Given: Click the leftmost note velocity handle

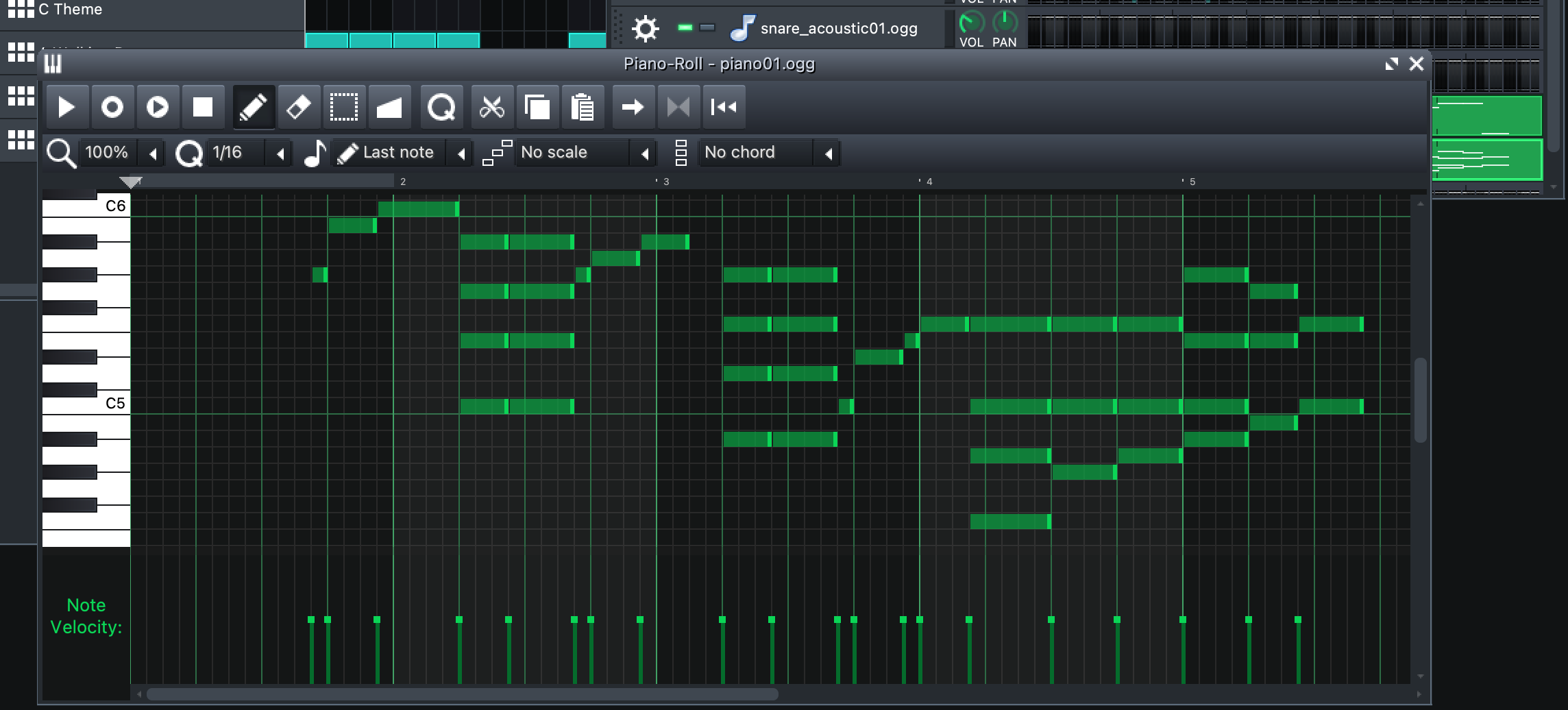Looking at the screenshot, I should point(311,620).
